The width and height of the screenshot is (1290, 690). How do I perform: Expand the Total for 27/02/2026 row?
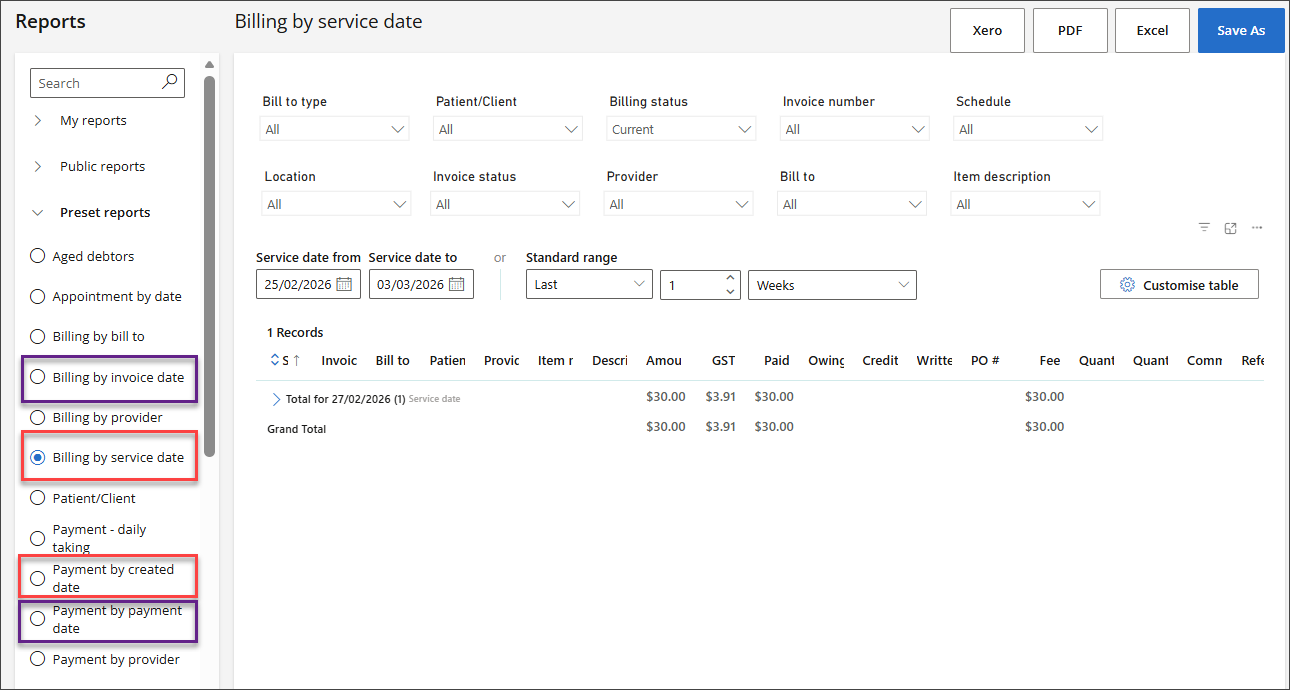pos(277,399)
